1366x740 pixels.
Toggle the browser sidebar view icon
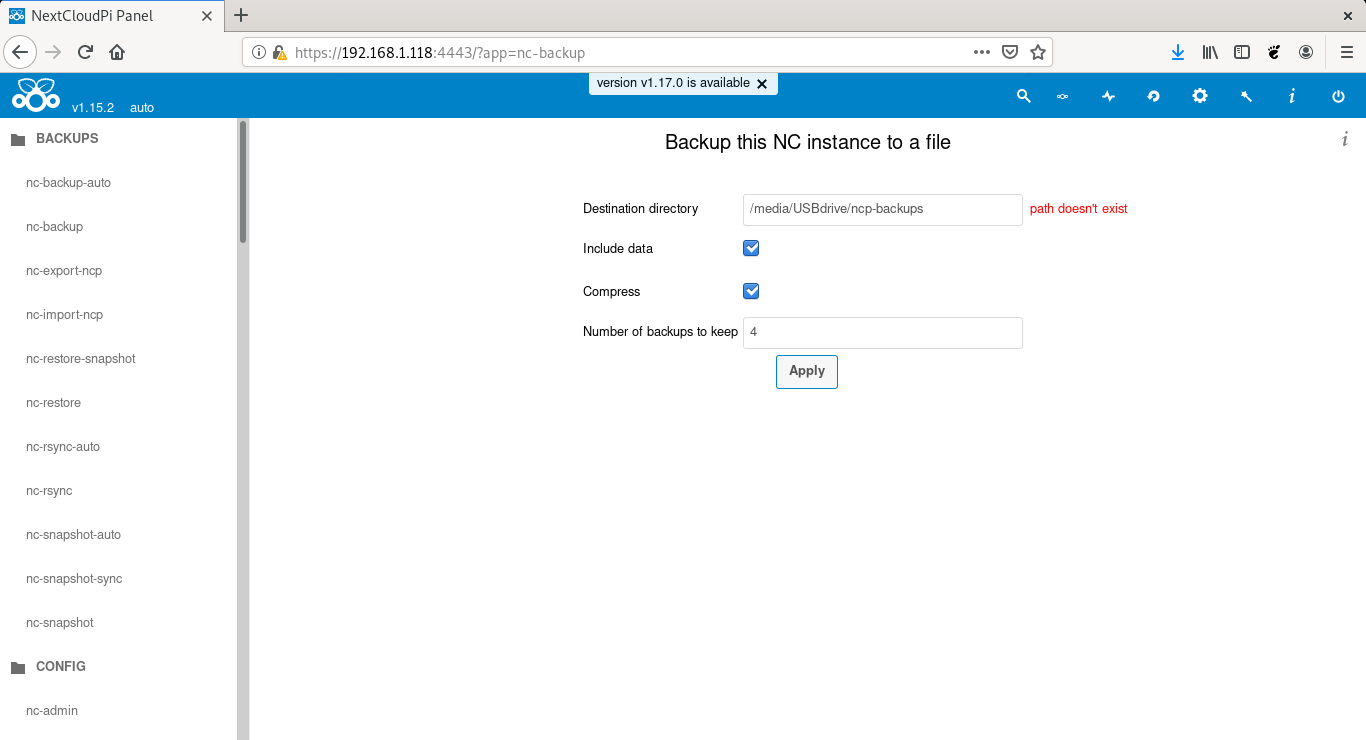click(x=1242, y=52)
